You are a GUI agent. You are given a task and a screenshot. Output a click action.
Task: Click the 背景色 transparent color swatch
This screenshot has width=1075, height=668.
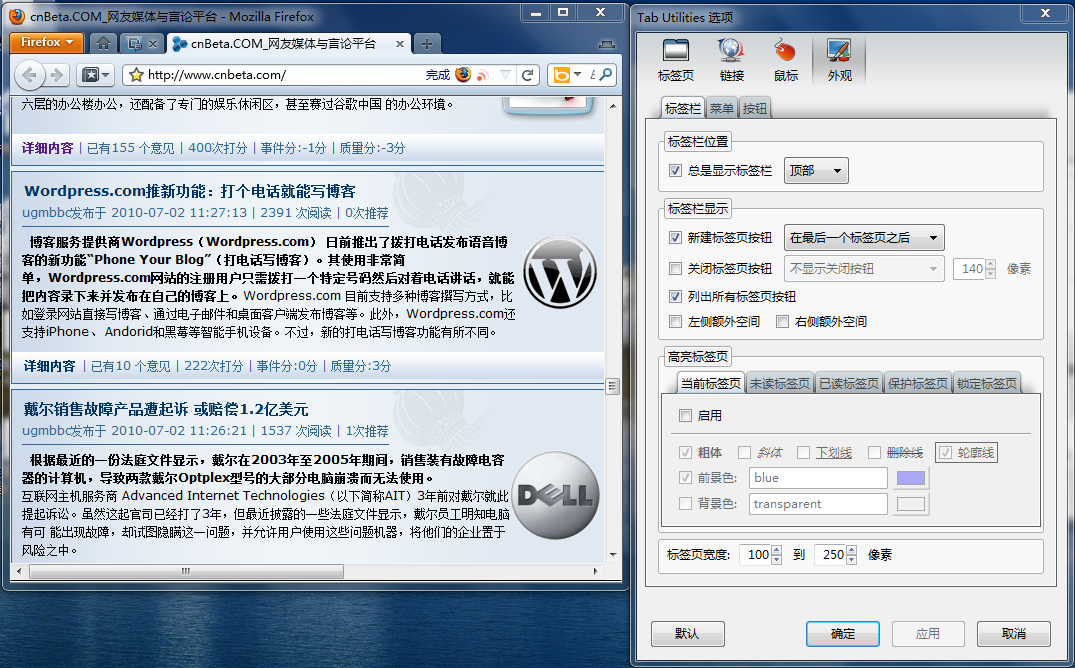click(x=911, y=504)
